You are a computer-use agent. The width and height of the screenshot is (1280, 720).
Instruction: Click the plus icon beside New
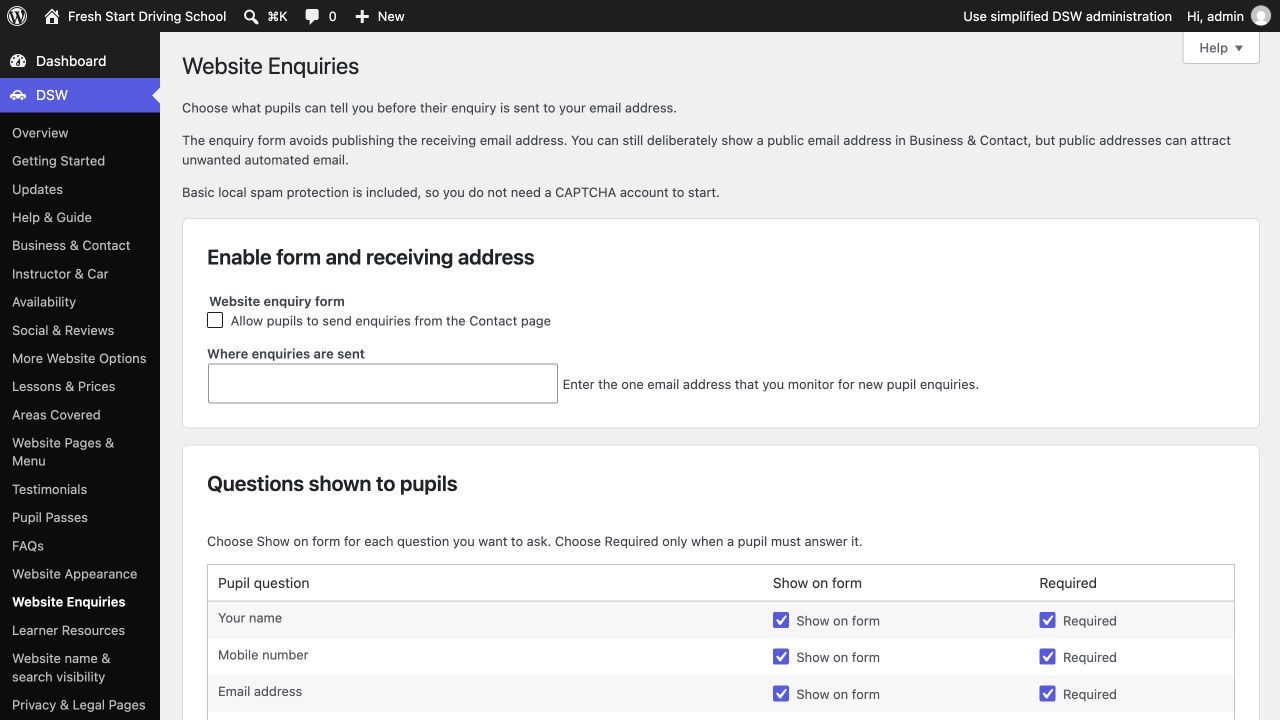pos(362,16)
